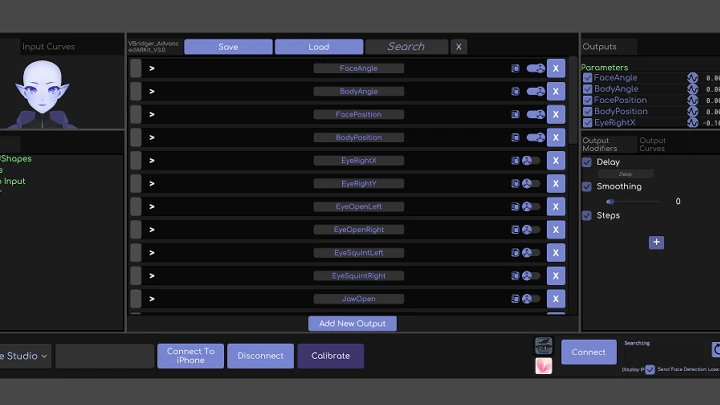
Task: Delete the FaceAngle output row
Action: tap(556, 68)
